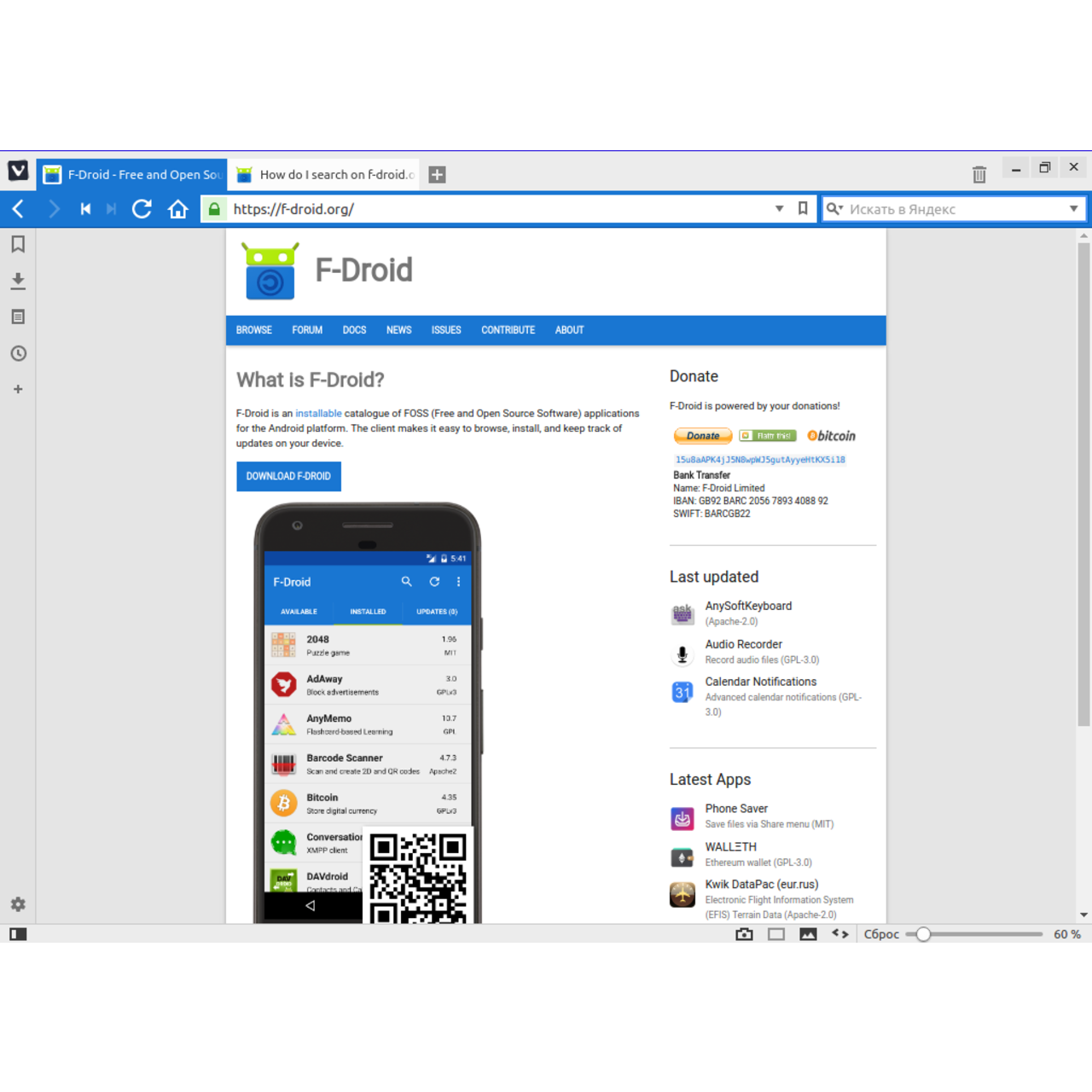The image size is (1092, 1092).
Task: Click the Donate PayPal button
Action: (702, 435)
